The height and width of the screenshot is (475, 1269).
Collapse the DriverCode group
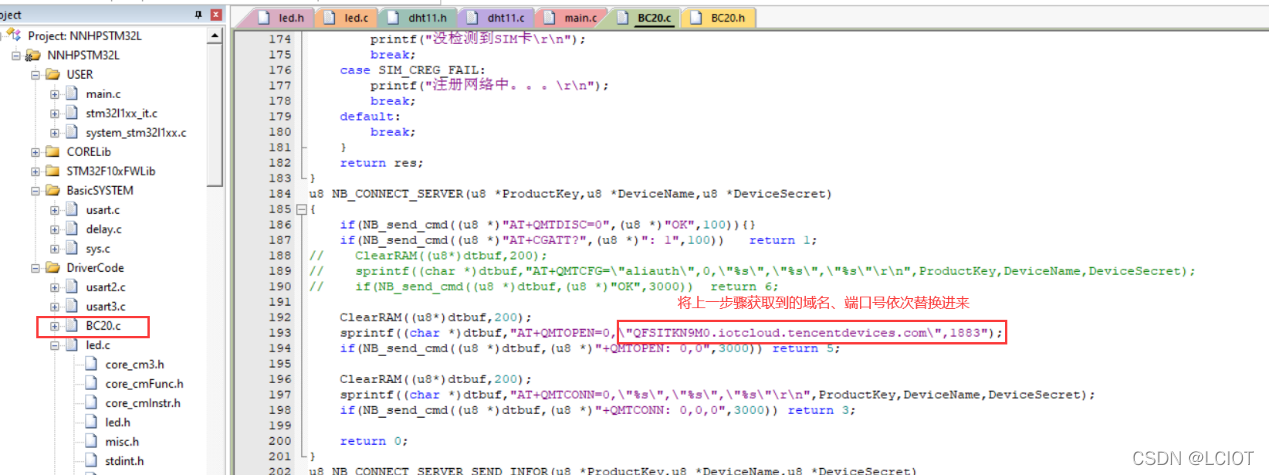(x=36, y=268)
